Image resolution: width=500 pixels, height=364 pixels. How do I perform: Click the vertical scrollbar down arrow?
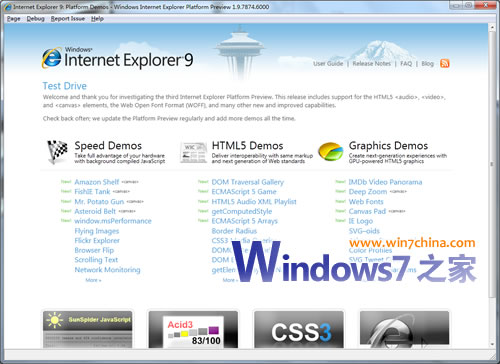pos(492,344)
